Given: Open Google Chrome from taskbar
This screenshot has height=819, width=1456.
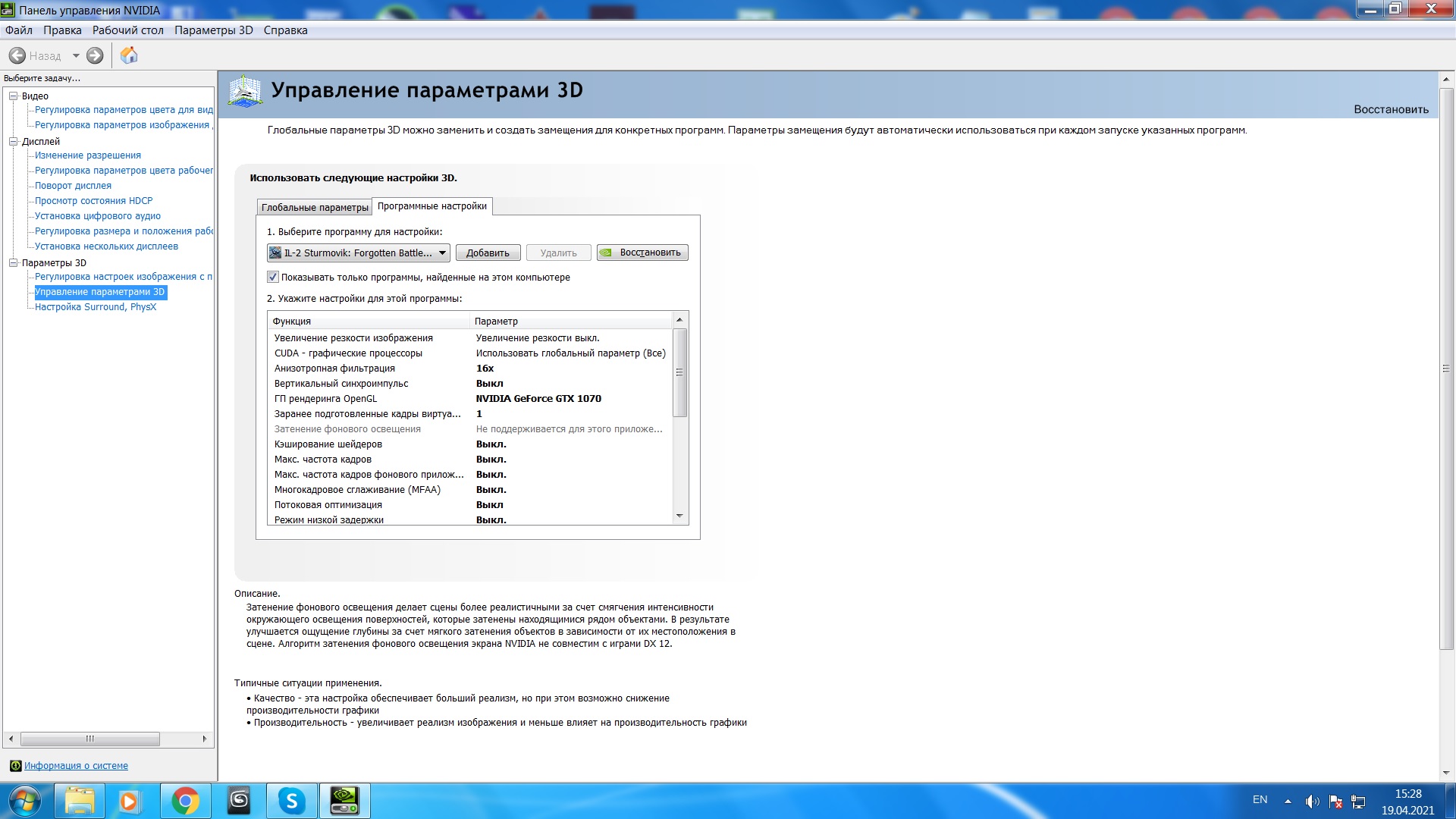Looking at the screenshot, I should pyautogui.click(x=186, y=802).
